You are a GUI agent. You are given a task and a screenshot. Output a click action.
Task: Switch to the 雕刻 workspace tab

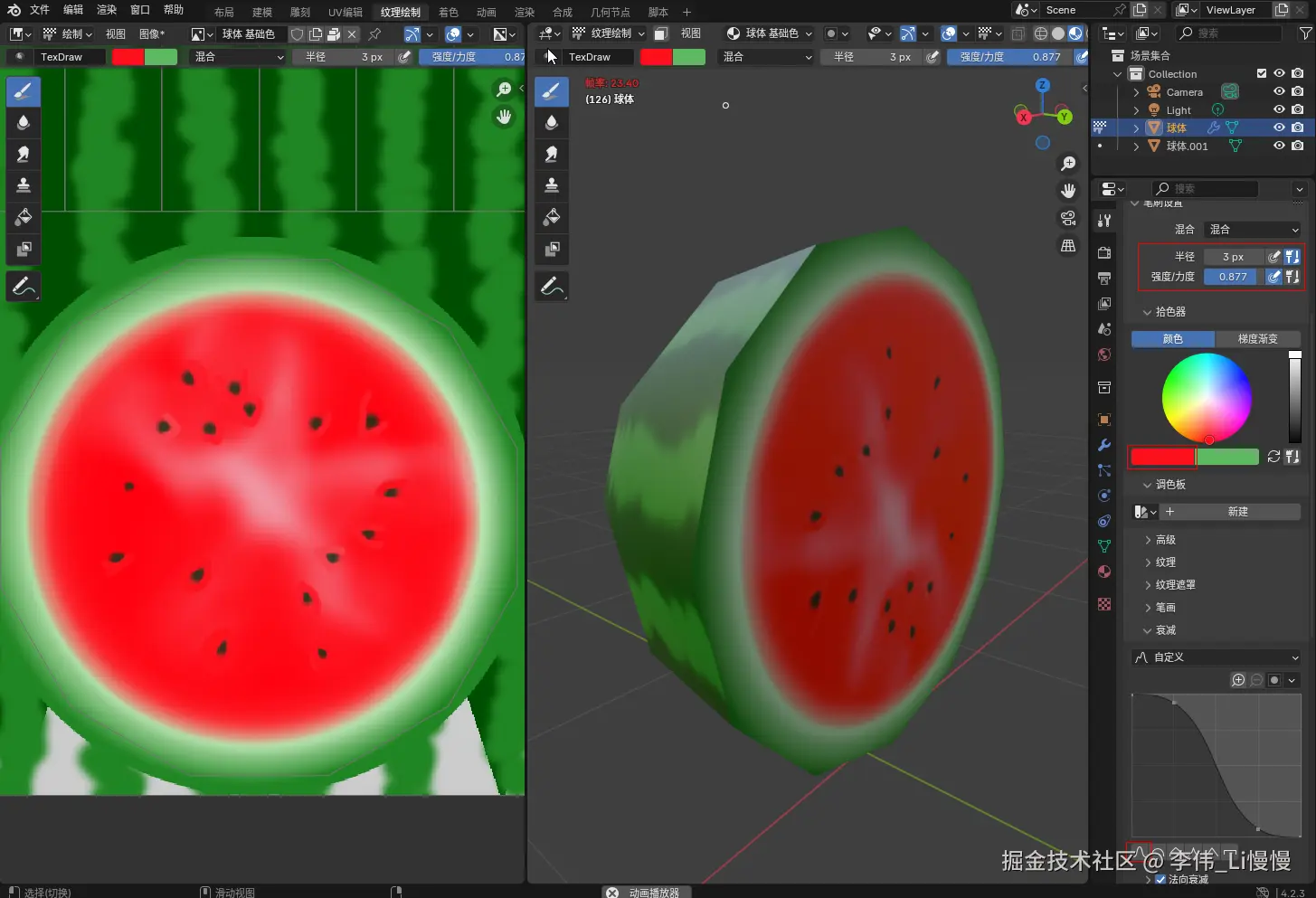click(x=300, y=12)
